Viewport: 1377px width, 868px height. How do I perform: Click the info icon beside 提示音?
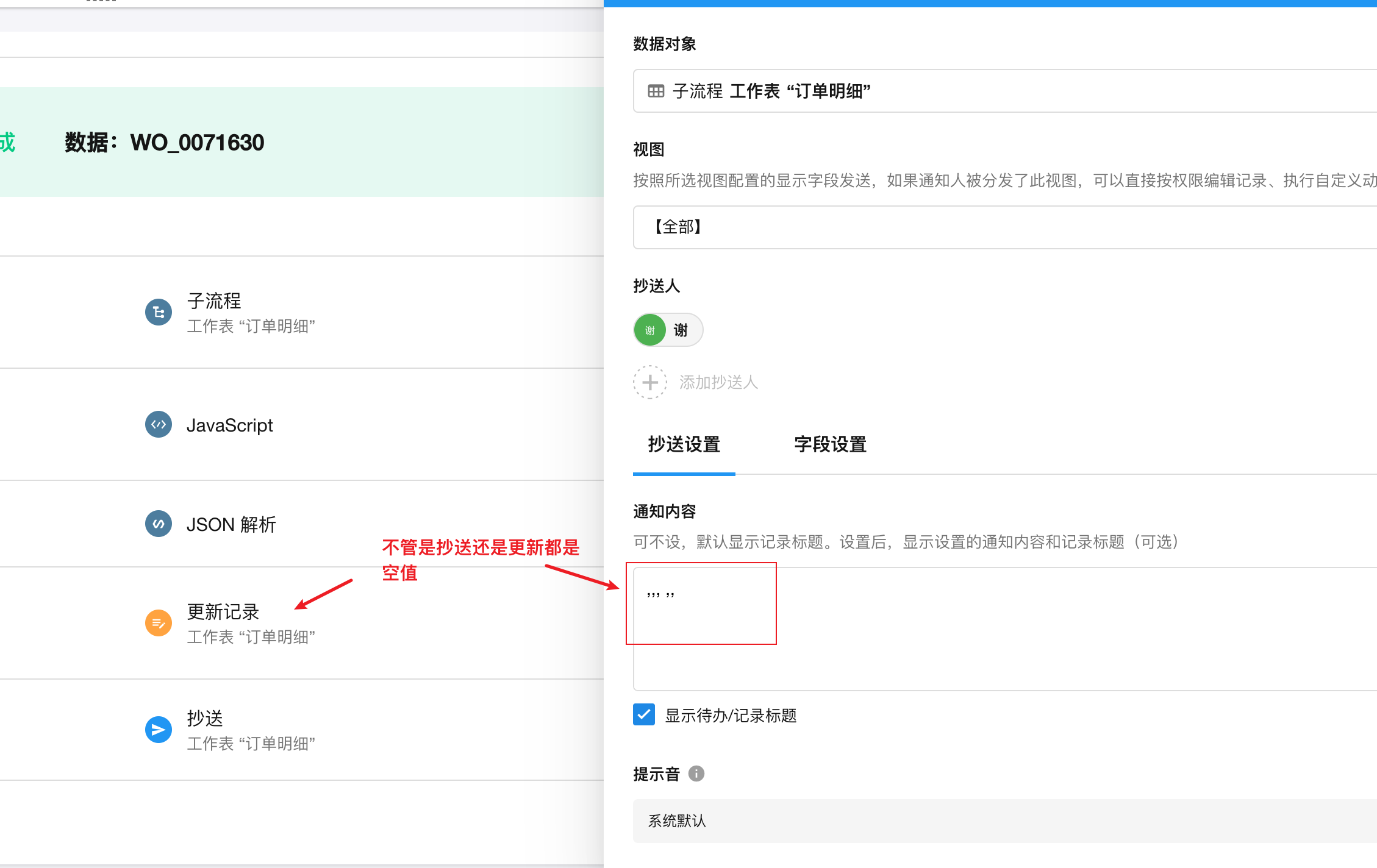[696, 774]
